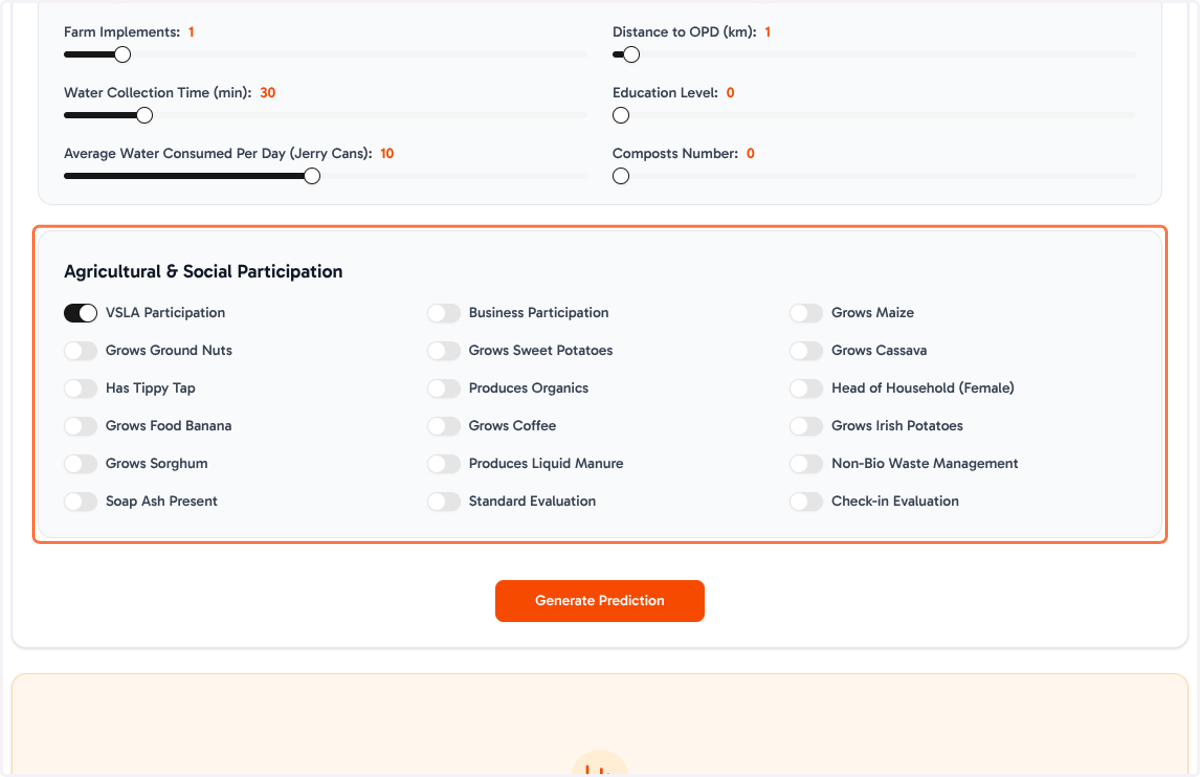Image resolution: width=1200 pixels, height=777 pixels.
Task: Toggle Grows Food Banana on
Action: pyautogui.click(x=80, y=426)
